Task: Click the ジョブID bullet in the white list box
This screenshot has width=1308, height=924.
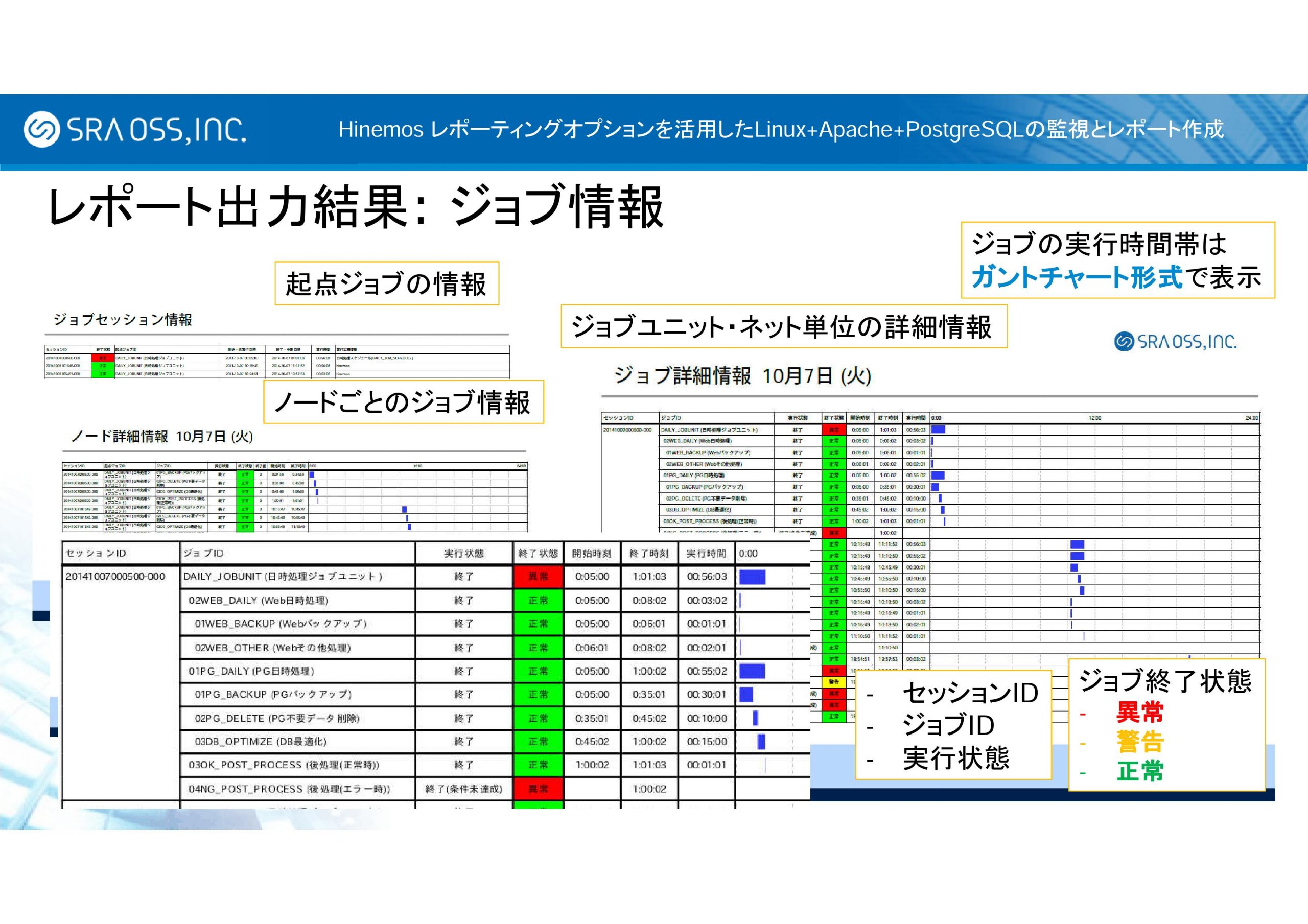Action: click(x=948, y=726)
